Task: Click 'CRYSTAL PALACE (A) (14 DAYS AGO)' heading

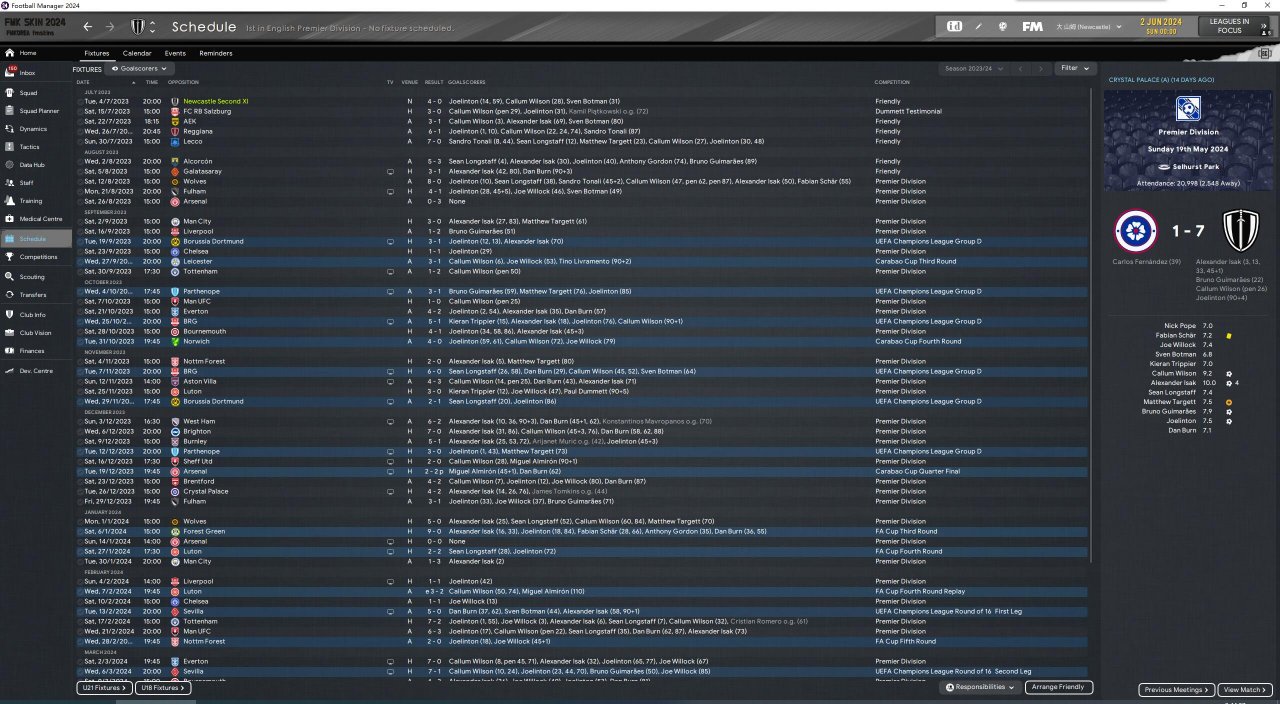Action: pos(1162,79)
